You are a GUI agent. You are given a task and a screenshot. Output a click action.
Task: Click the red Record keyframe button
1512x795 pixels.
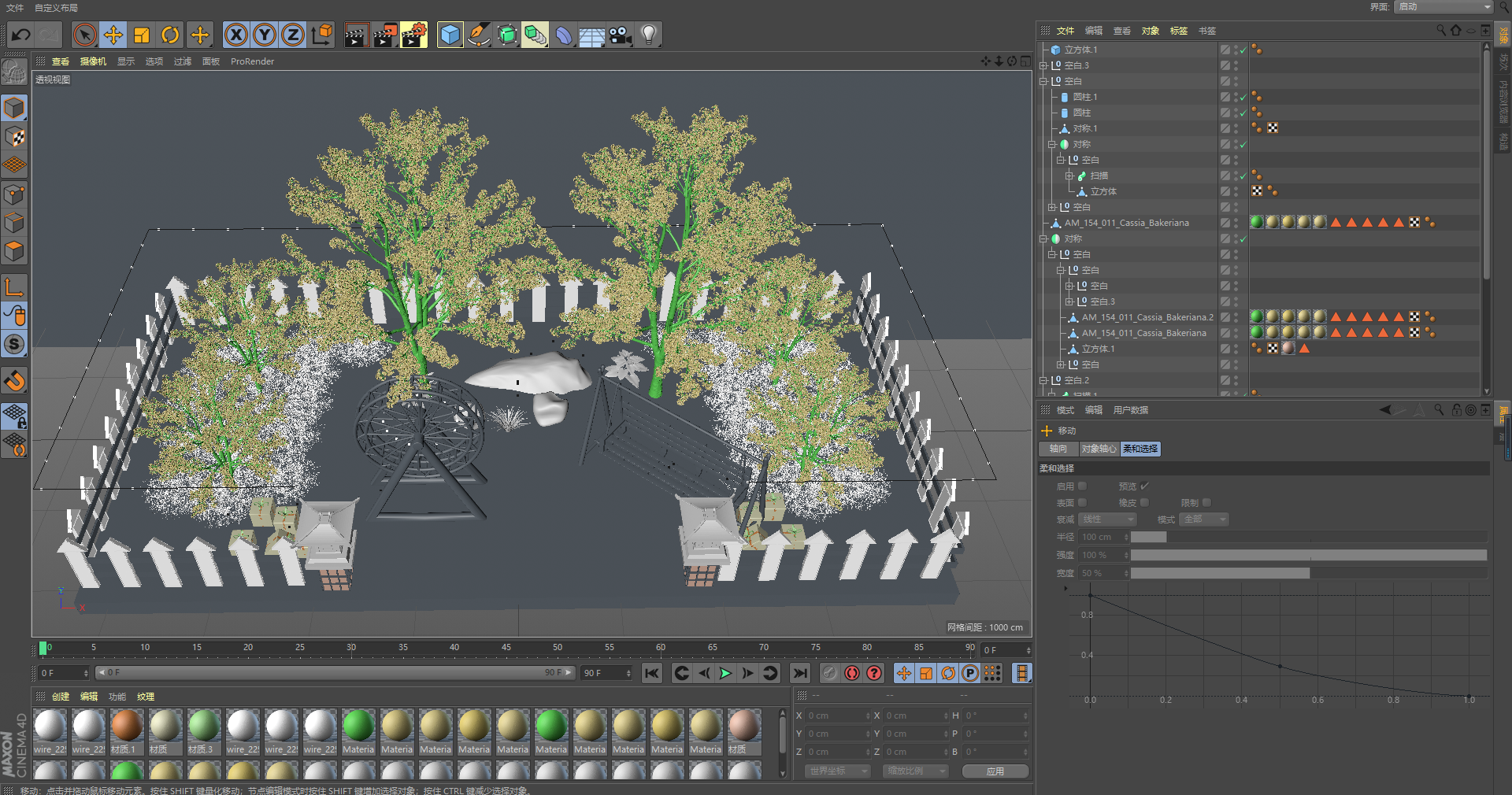click(x=852, y=673)
